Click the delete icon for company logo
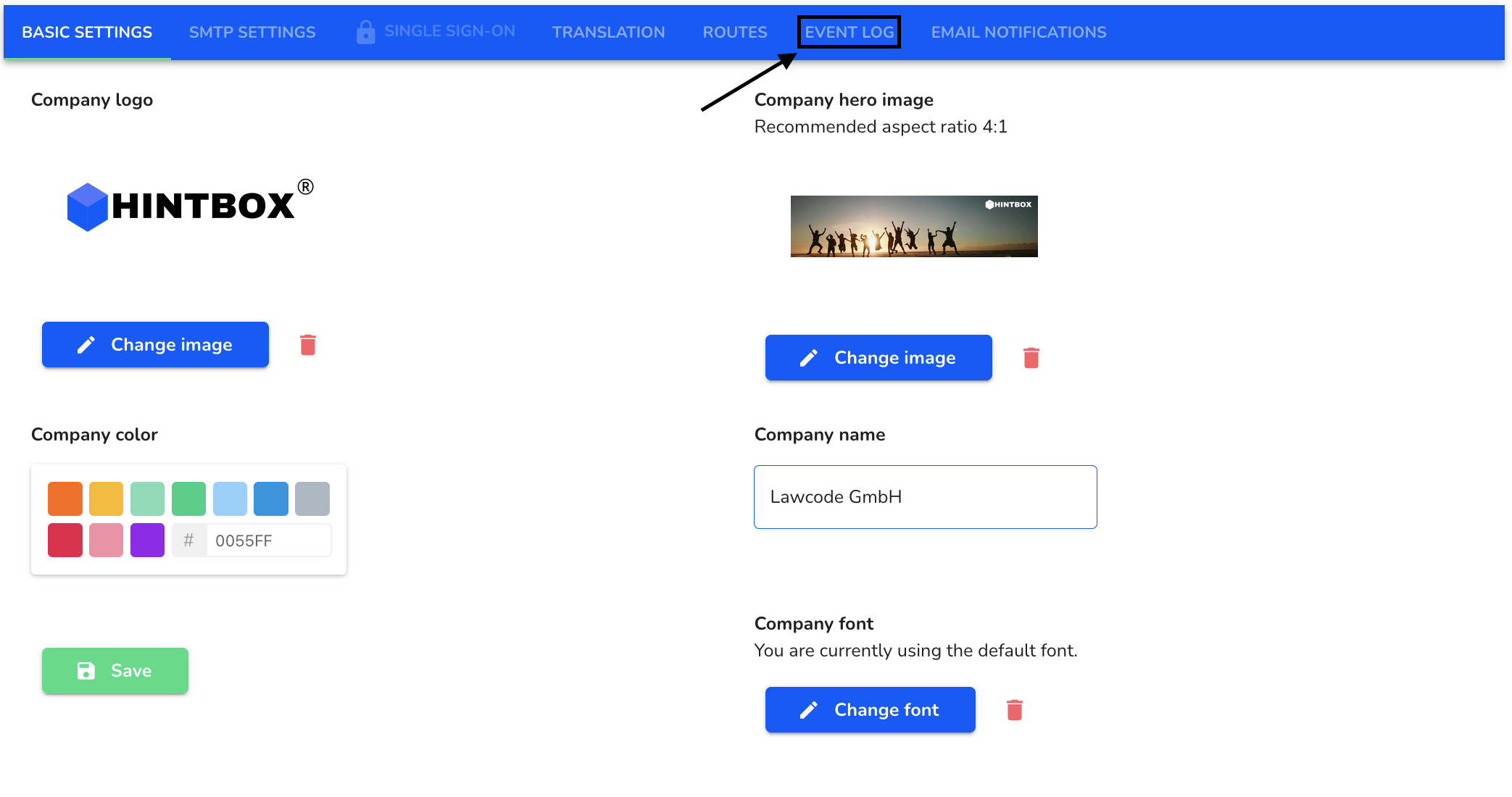 click(x=308, y=344)
